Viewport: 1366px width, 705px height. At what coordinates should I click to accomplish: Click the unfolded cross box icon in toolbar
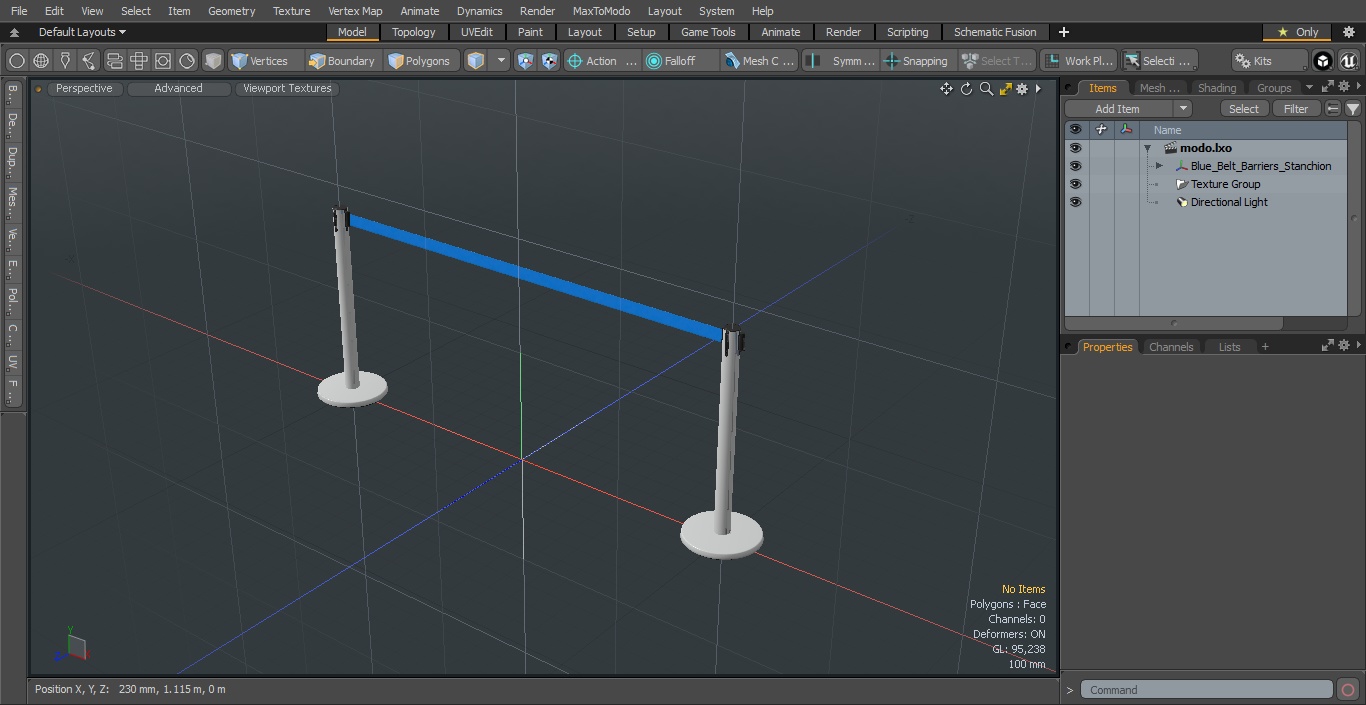(x=139, y=61)
